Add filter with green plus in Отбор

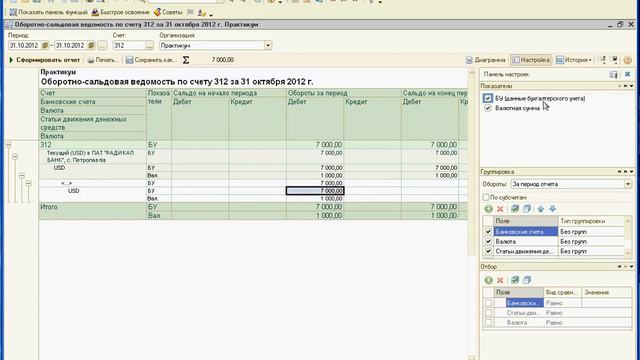[x=489, y=280]
